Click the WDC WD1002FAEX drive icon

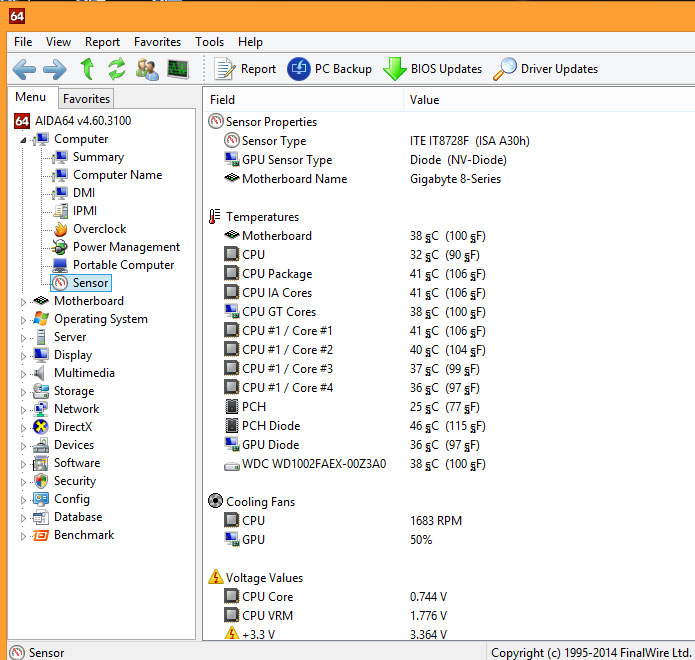231,466
